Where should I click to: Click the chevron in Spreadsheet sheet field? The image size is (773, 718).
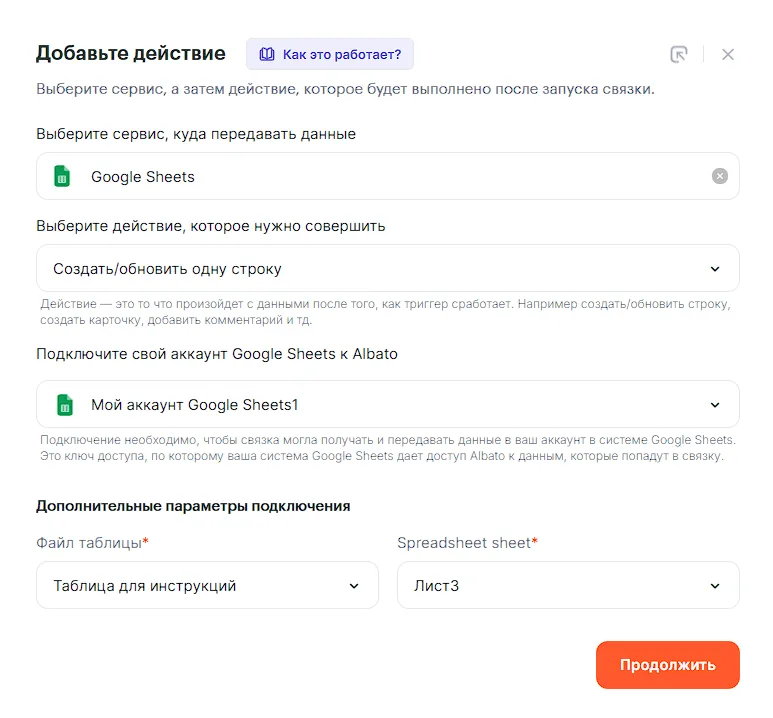tap(715, 586)
